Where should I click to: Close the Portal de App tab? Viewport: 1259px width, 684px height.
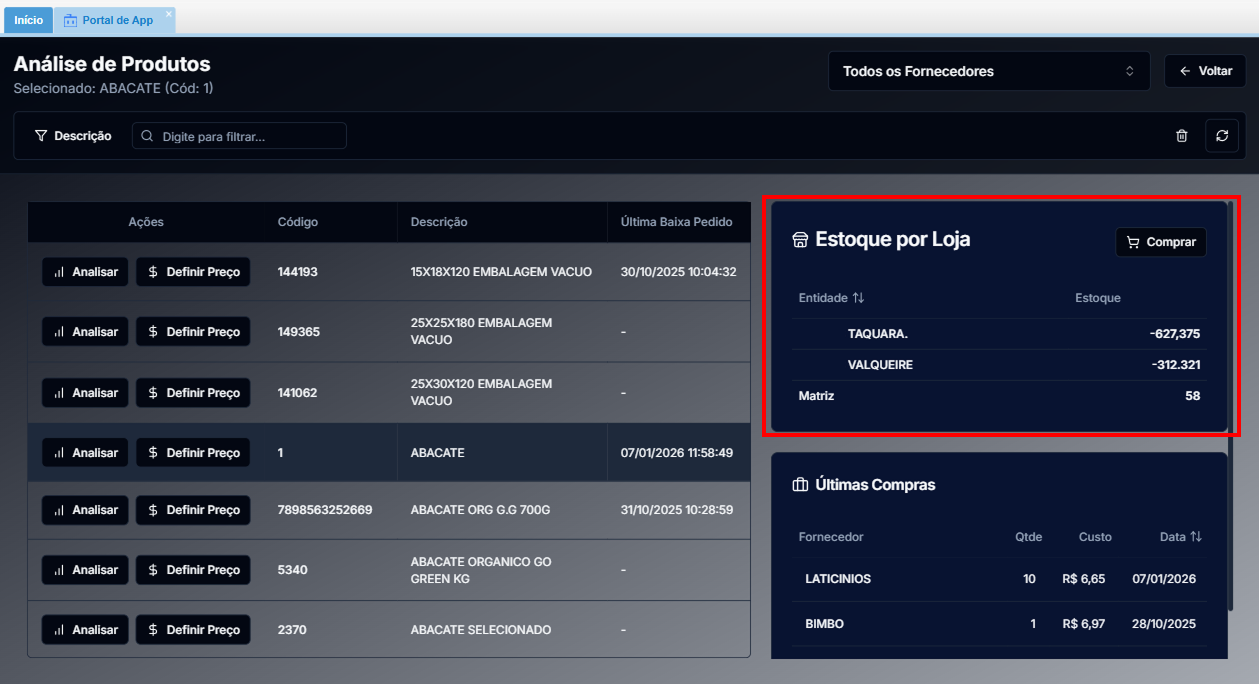tap(168, 14)
